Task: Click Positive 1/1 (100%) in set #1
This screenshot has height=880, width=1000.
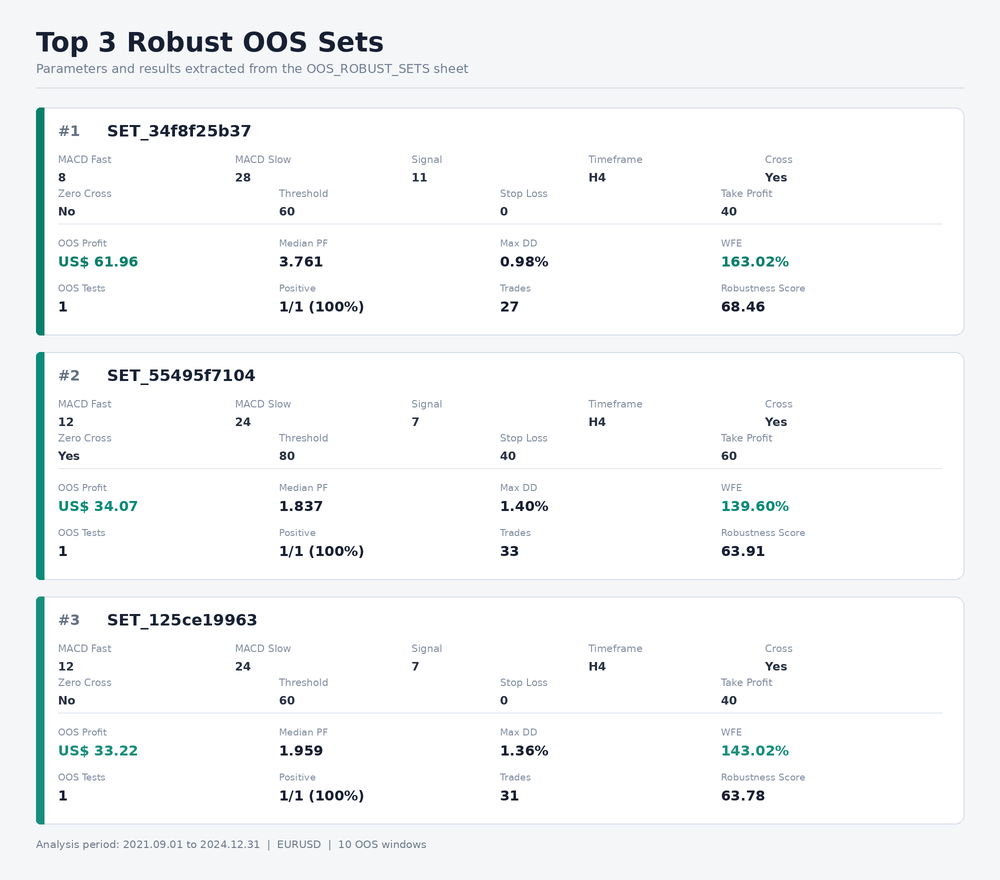Action: (321, 307)
